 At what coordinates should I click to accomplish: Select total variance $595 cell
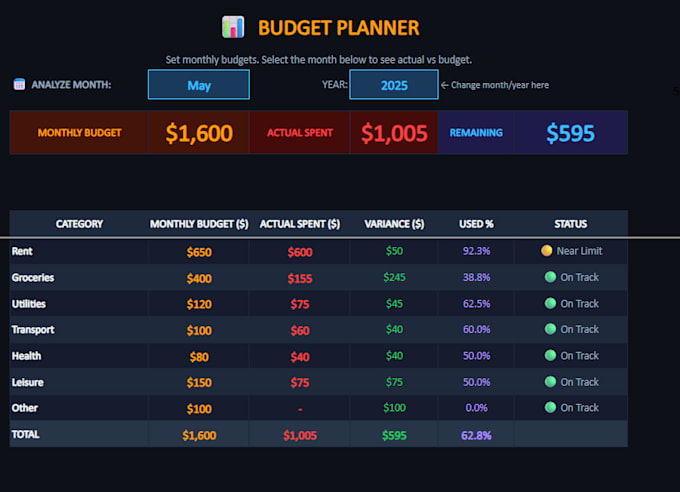394,435
